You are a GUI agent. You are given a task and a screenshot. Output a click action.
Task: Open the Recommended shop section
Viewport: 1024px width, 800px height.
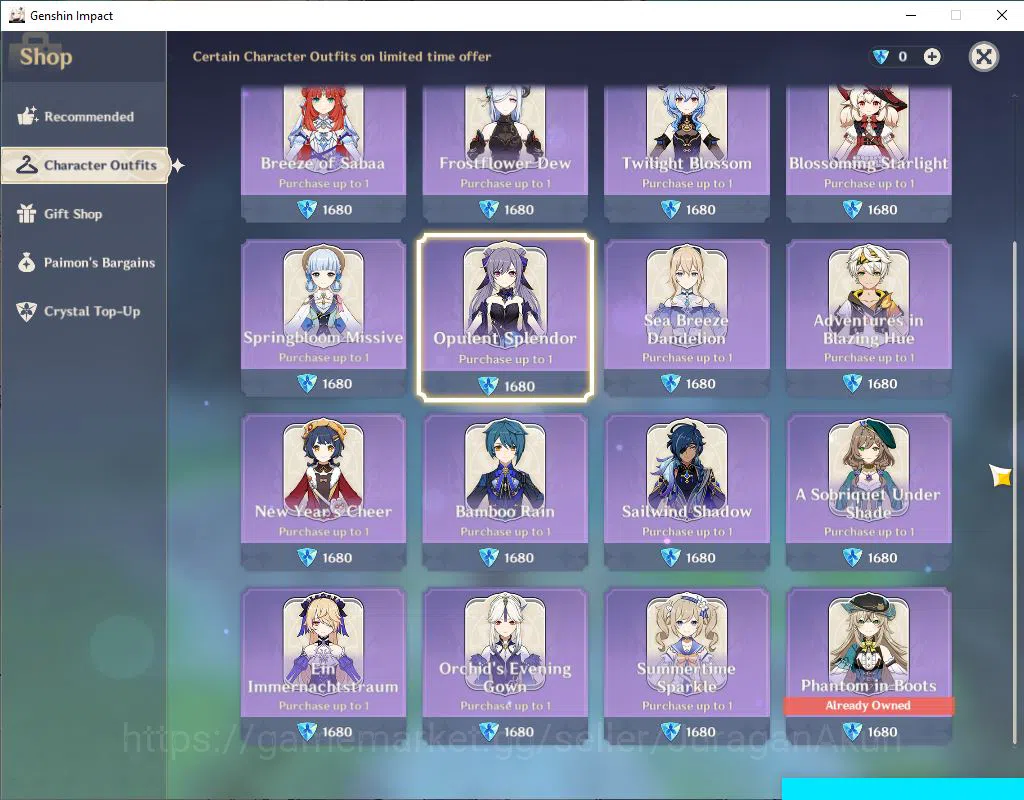coord(84,117)
